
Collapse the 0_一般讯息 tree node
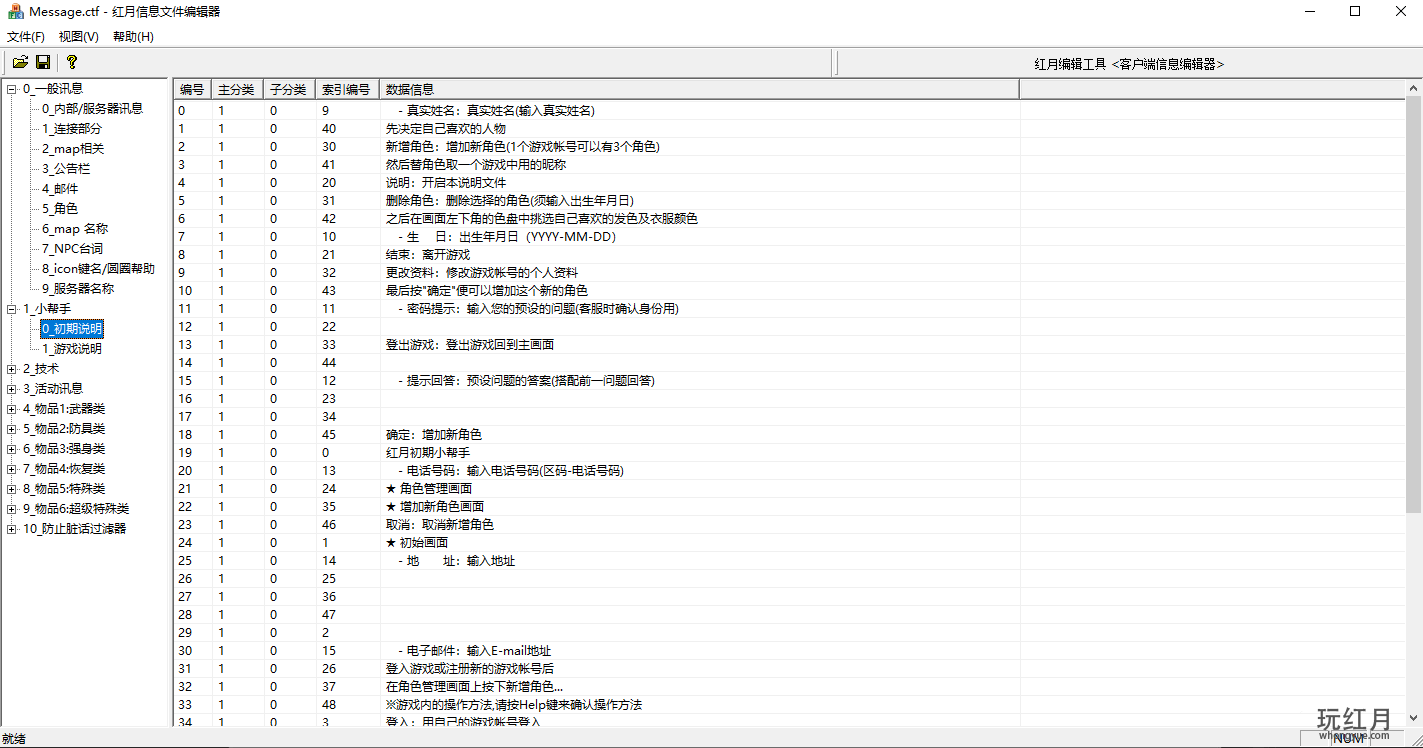[x=11, y=89]
